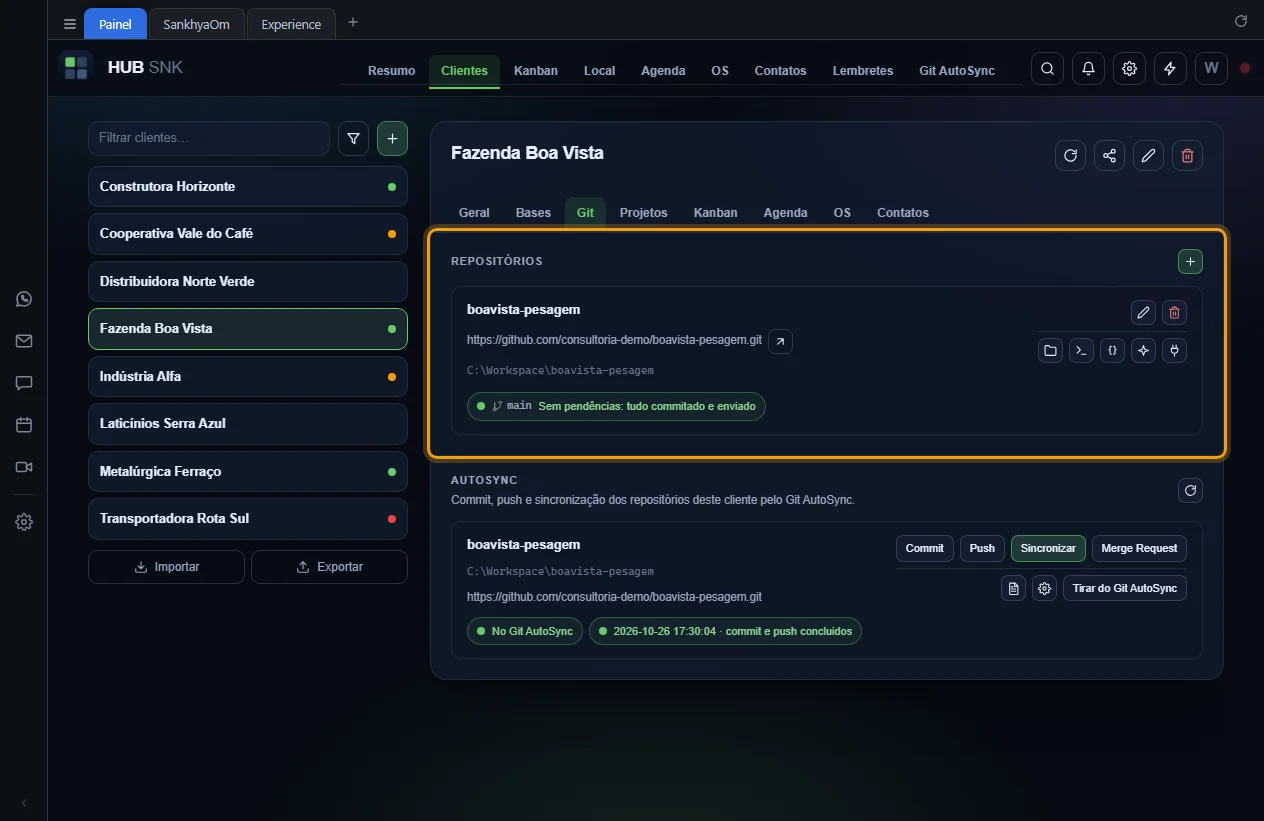
Task: Open the Projetos tab of the client
Action: 643,213
